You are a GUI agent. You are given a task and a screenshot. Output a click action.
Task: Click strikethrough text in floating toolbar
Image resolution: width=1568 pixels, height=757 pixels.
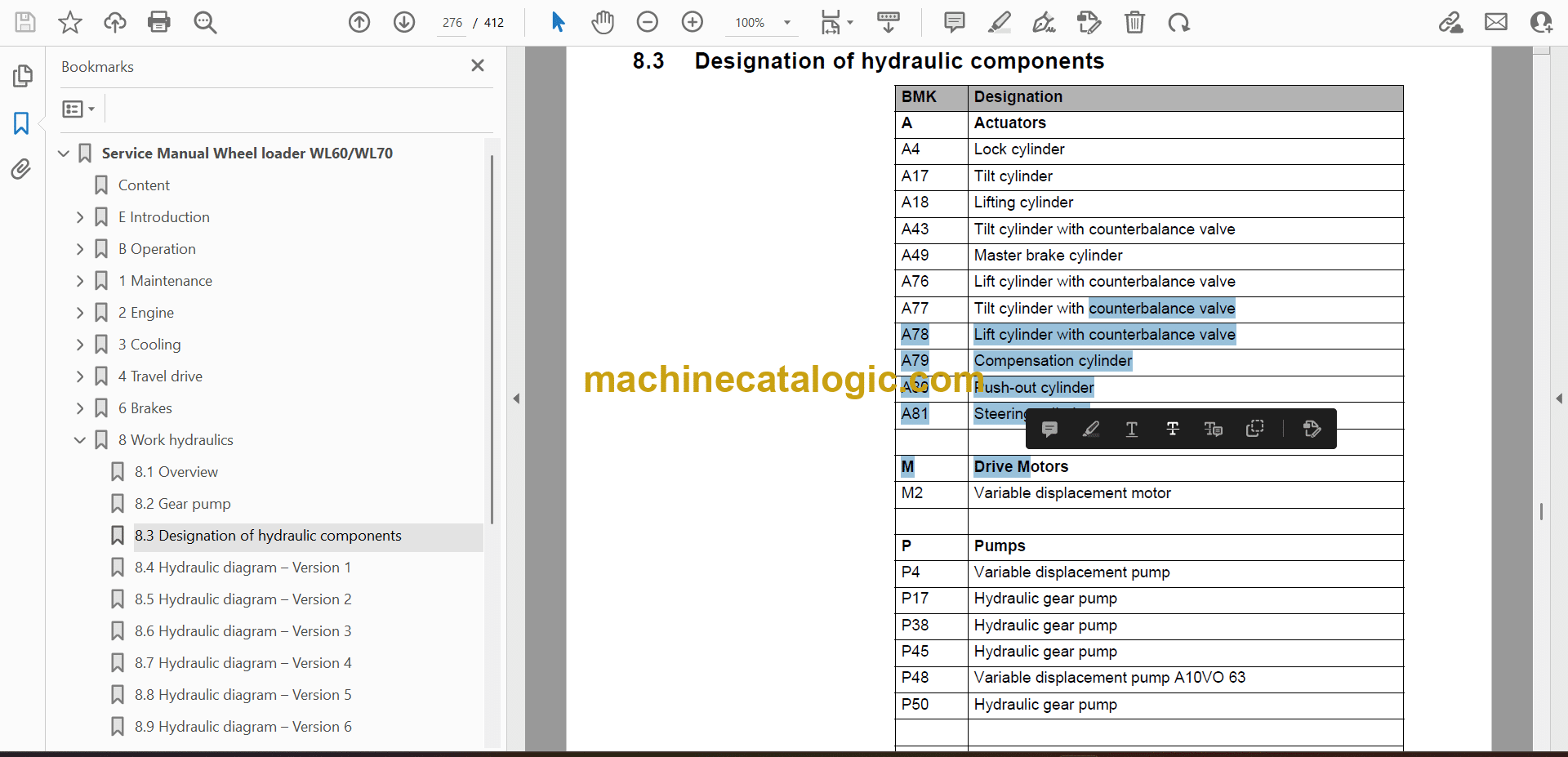point(1172,429)
